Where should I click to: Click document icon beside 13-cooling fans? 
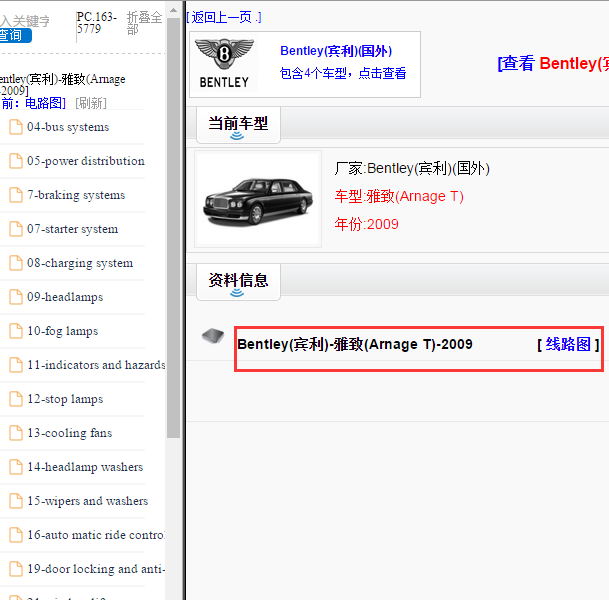pos(16,433)
